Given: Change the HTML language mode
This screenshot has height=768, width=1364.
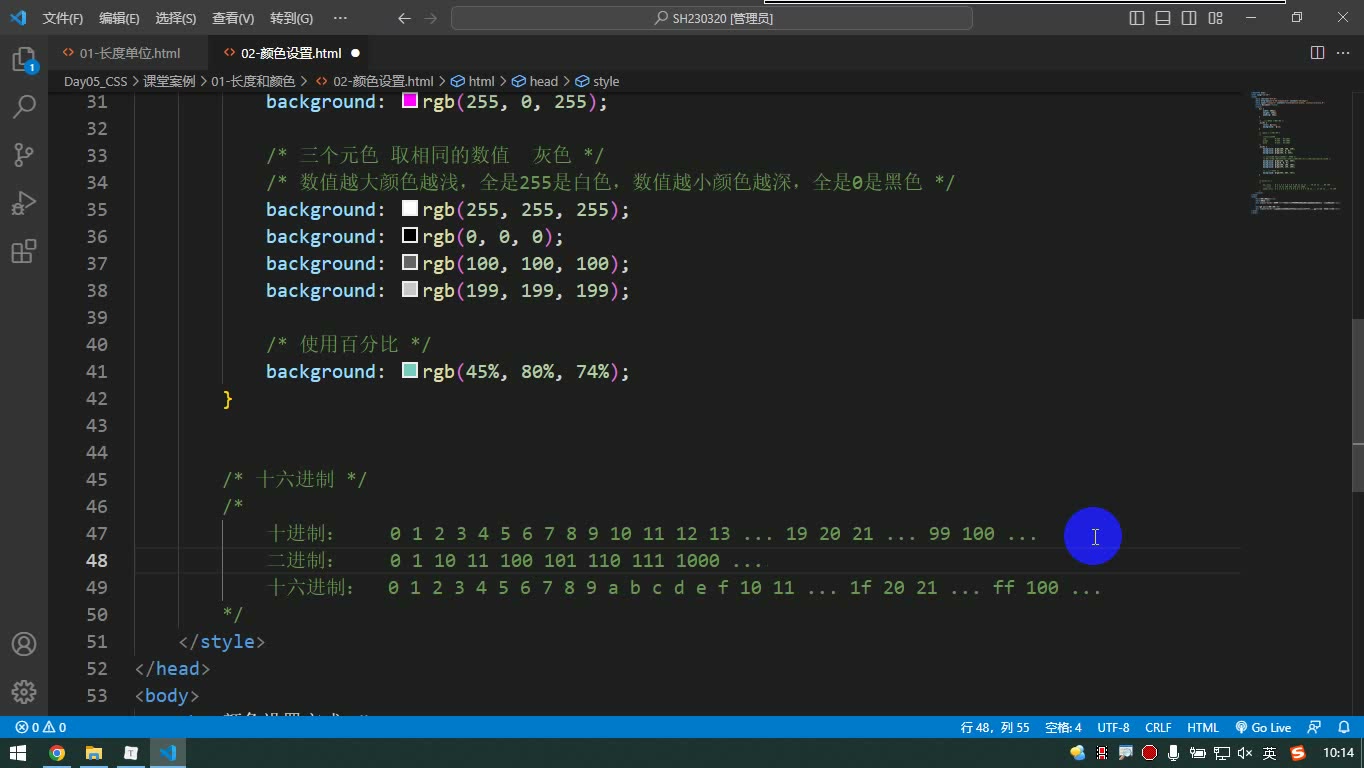Looking at the screenshot, I should [x=1203, y=727].
